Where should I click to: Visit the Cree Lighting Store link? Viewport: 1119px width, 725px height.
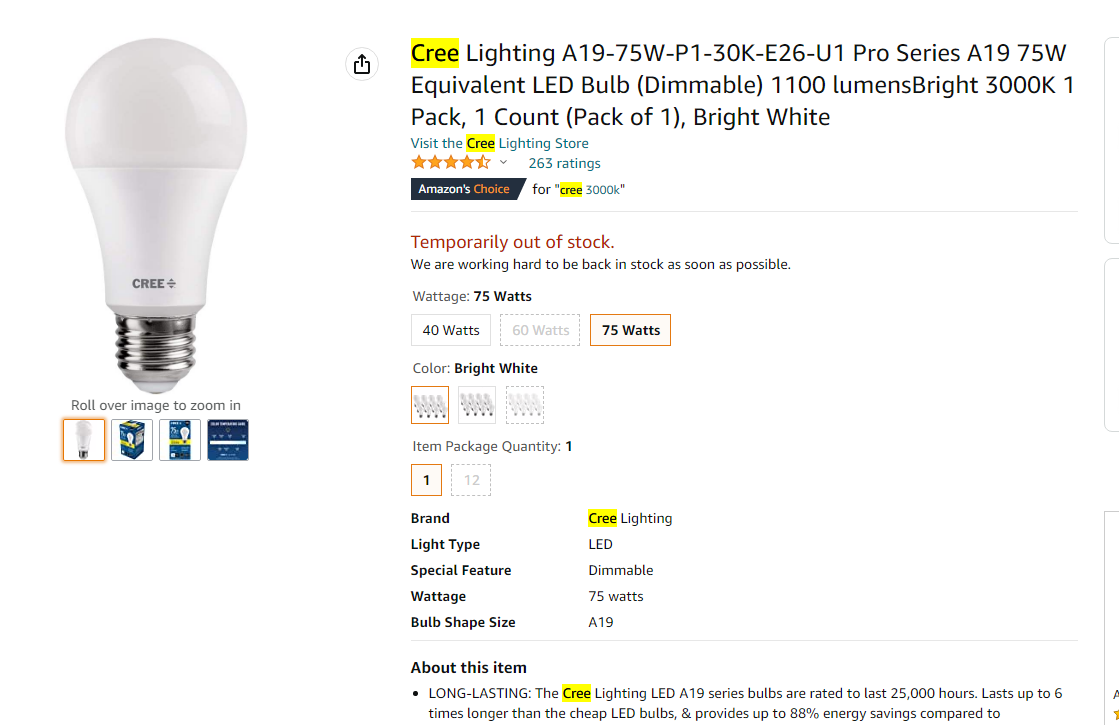(x=499, y=143)
